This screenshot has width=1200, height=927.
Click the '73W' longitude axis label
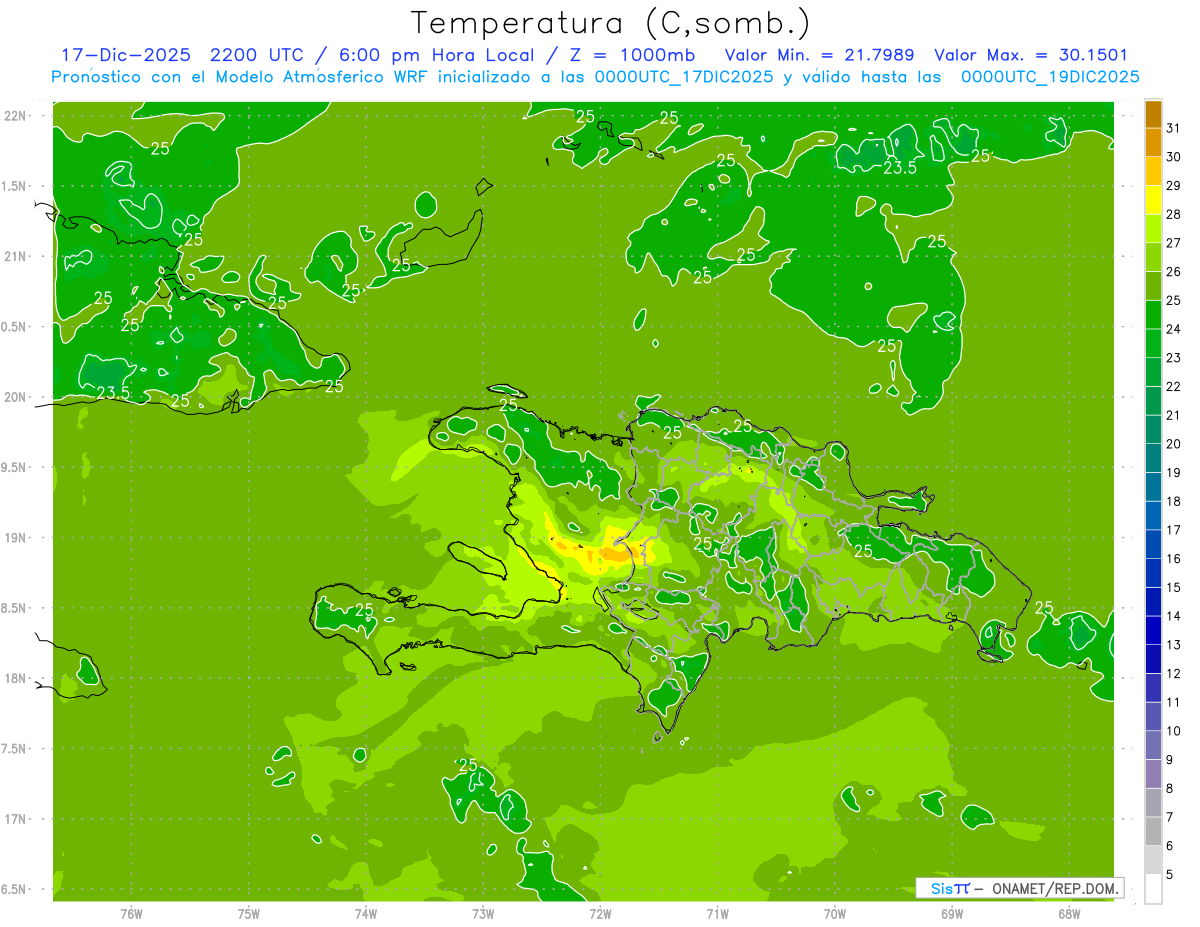483,914
